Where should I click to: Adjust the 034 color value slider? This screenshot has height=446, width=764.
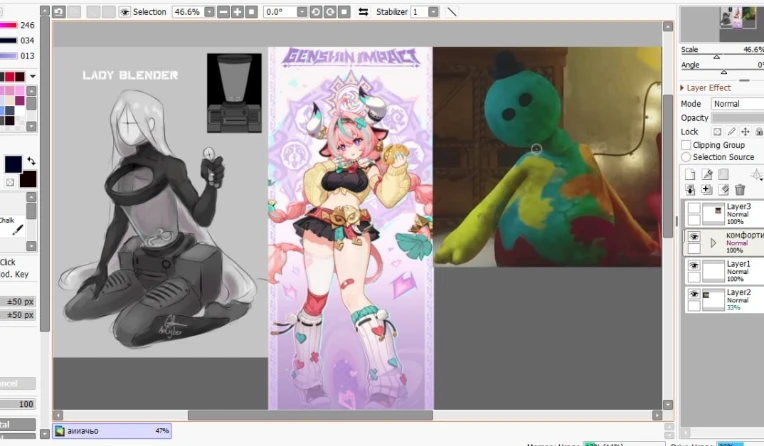[9, 40]
